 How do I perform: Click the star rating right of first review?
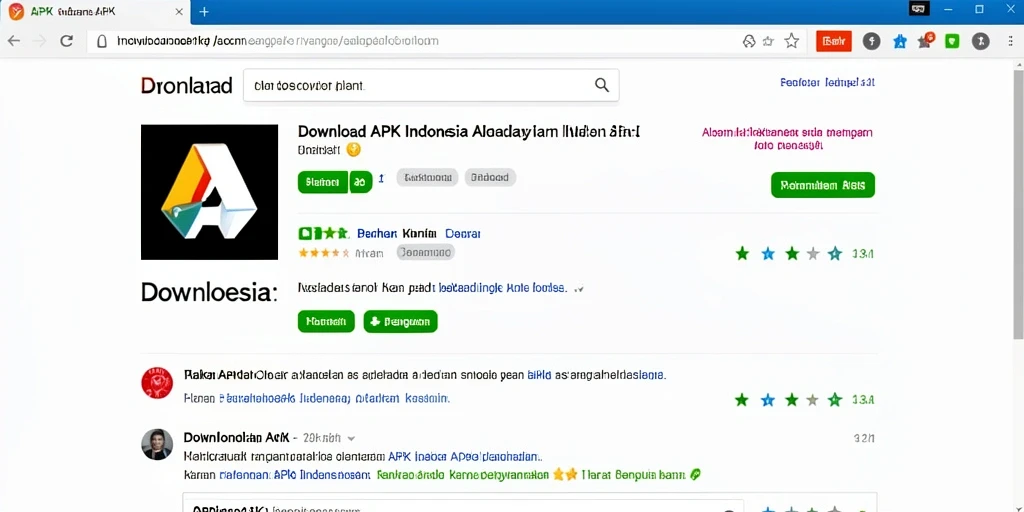[x=788, y=400]
